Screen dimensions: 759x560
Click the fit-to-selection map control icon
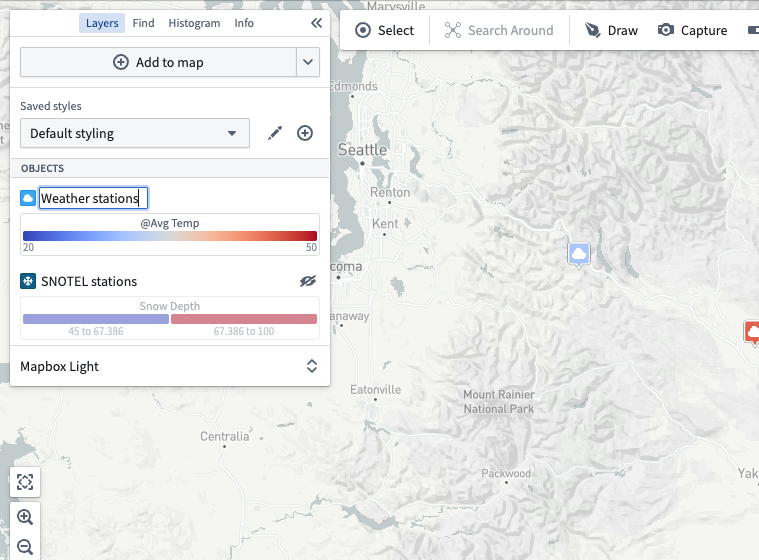25,482
